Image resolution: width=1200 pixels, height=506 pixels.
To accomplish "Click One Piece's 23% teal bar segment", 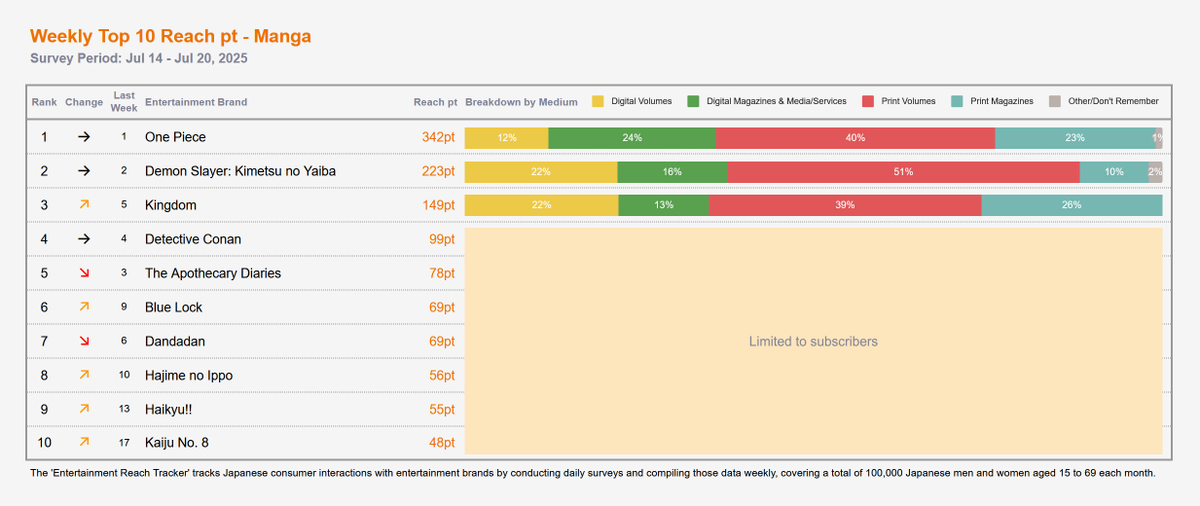I will point(1075,138).
